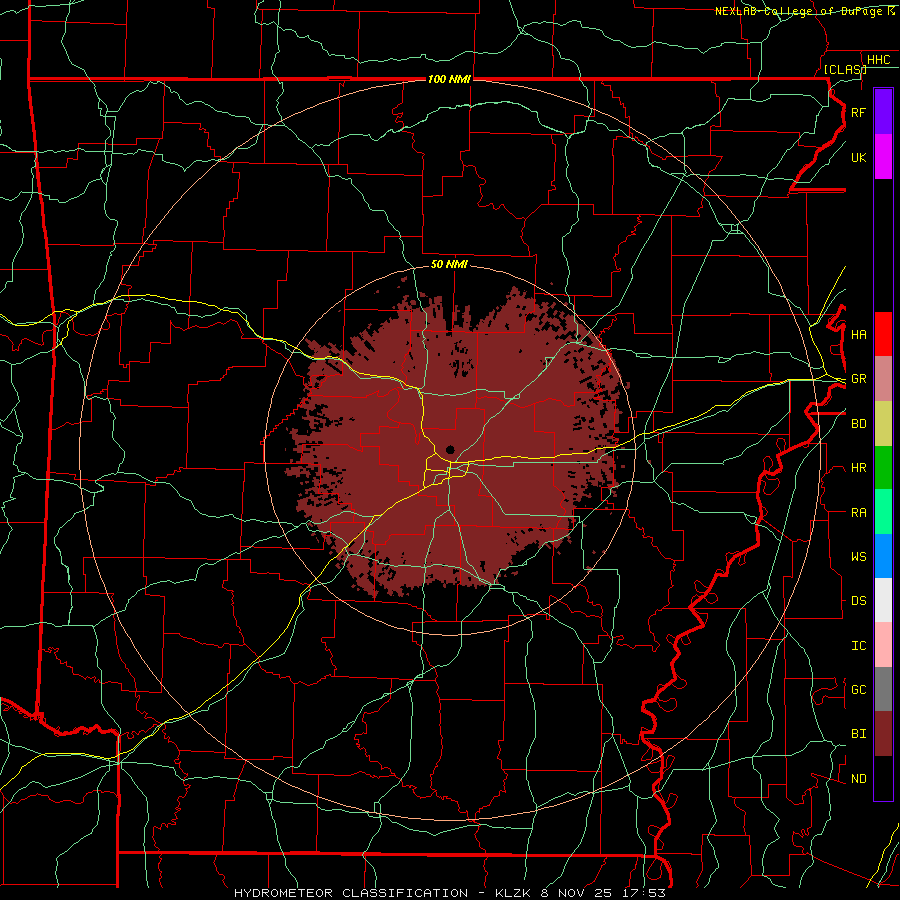Click the HR legend label

(858, 468)
